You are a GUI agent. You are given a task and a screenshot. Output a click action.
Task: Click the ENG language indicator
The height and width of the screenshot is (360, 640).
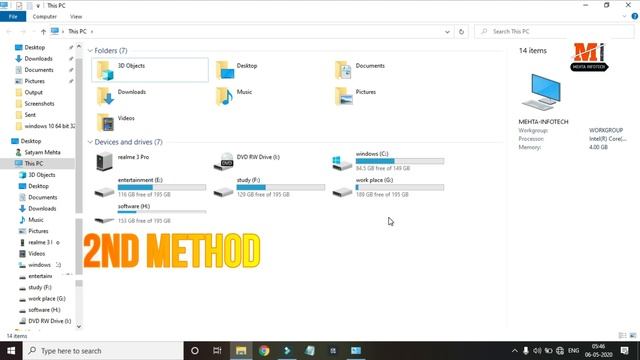click(x=573, y=351)
